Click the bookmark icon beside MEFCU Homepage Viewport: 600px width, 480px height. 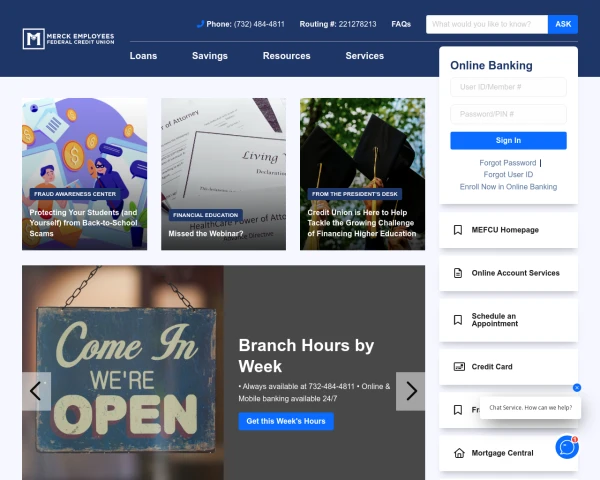coord(458,230)
